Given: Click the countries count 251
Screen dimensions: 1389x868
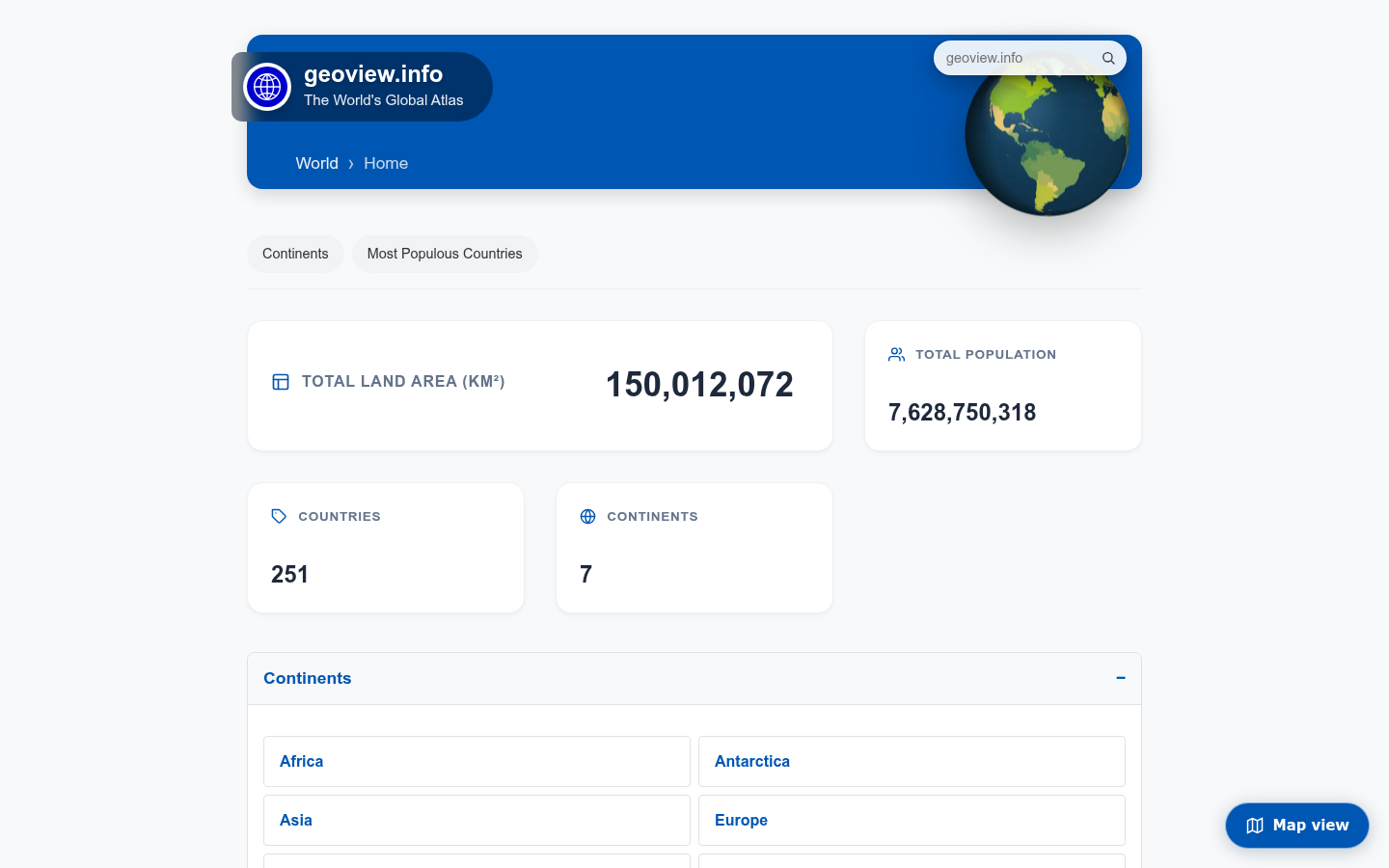Looking at the screenshot, I should [289, 575].
